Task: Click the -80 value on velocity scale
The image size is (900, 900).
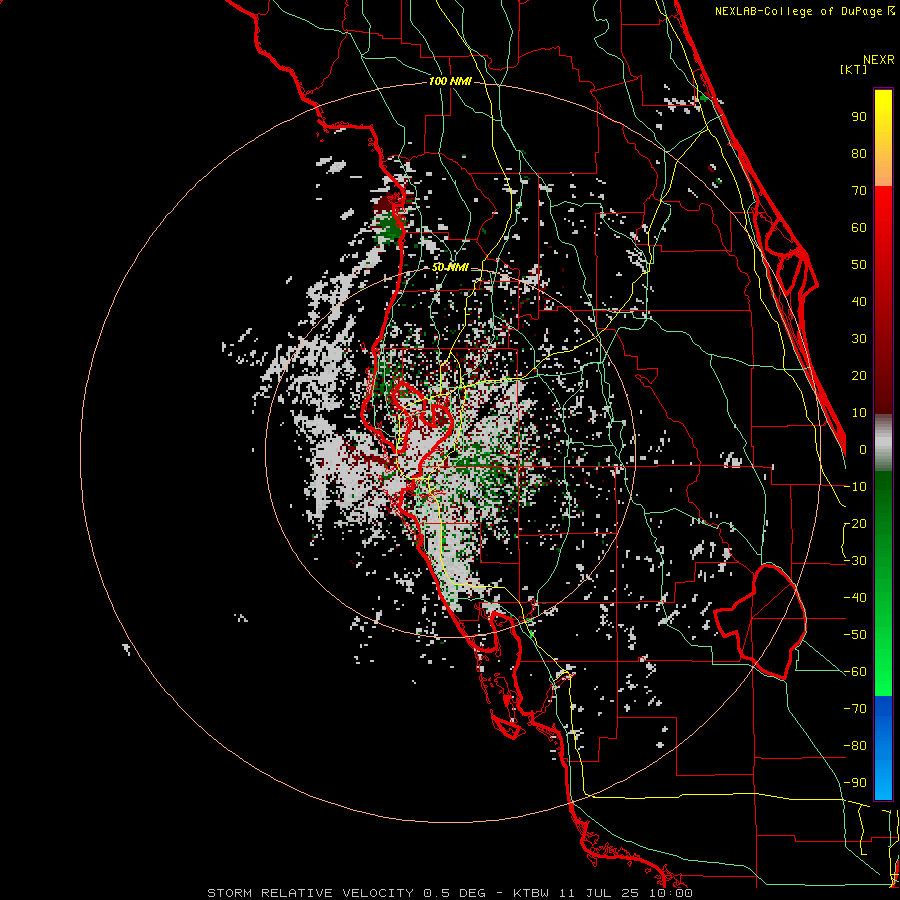Action: [x=855, y=746]
